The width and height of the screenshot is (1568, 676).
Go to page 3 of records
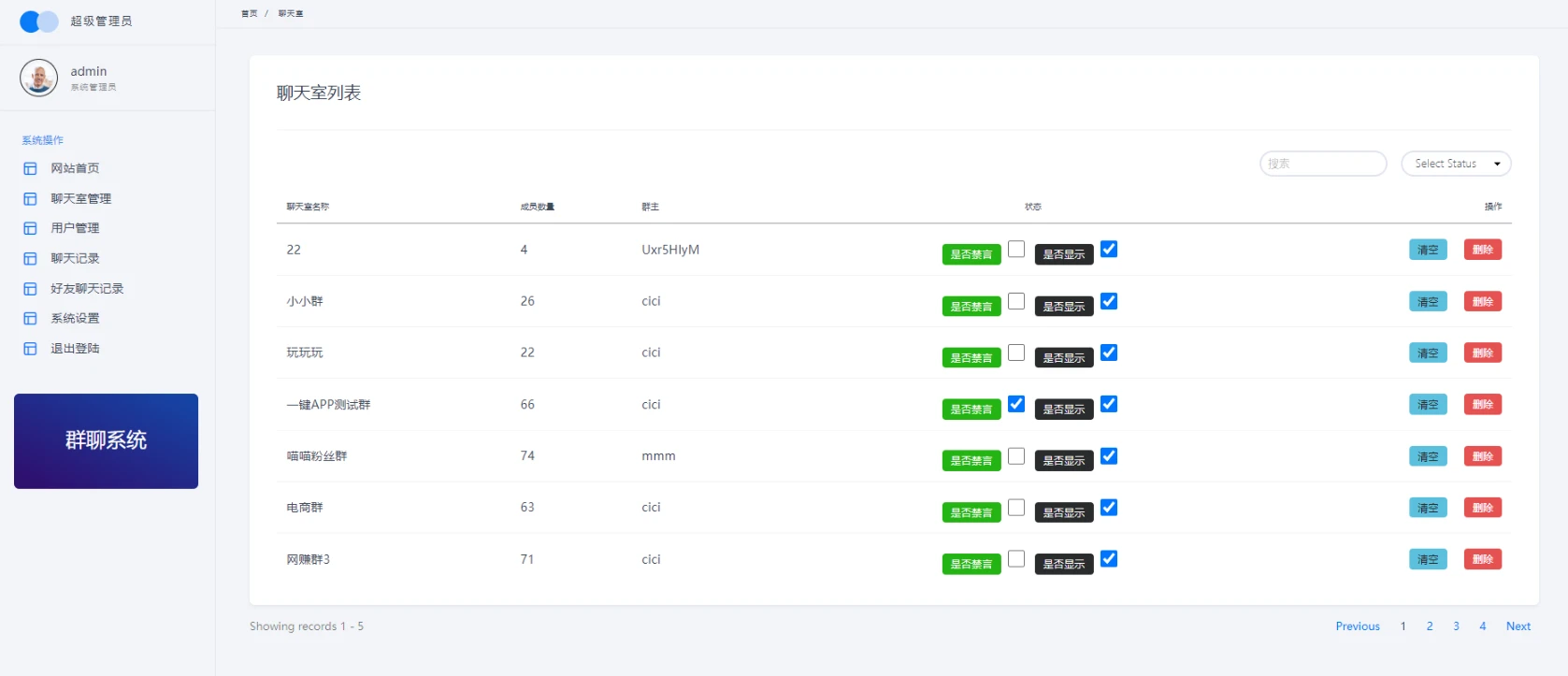point(1456,626)
